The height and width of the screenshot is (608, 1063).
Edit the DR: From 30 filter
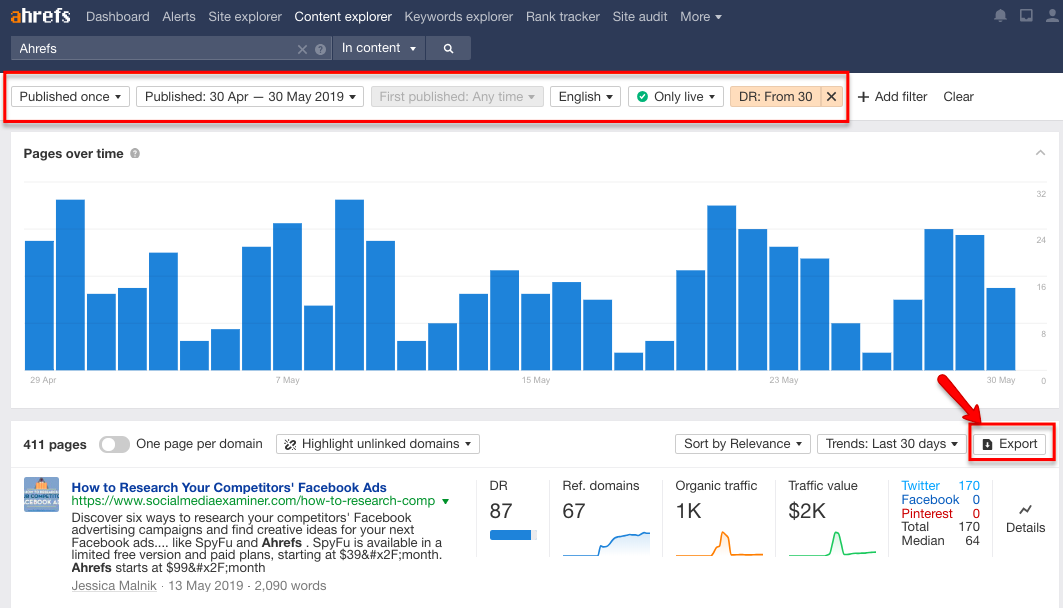click(x=775, y=97)
